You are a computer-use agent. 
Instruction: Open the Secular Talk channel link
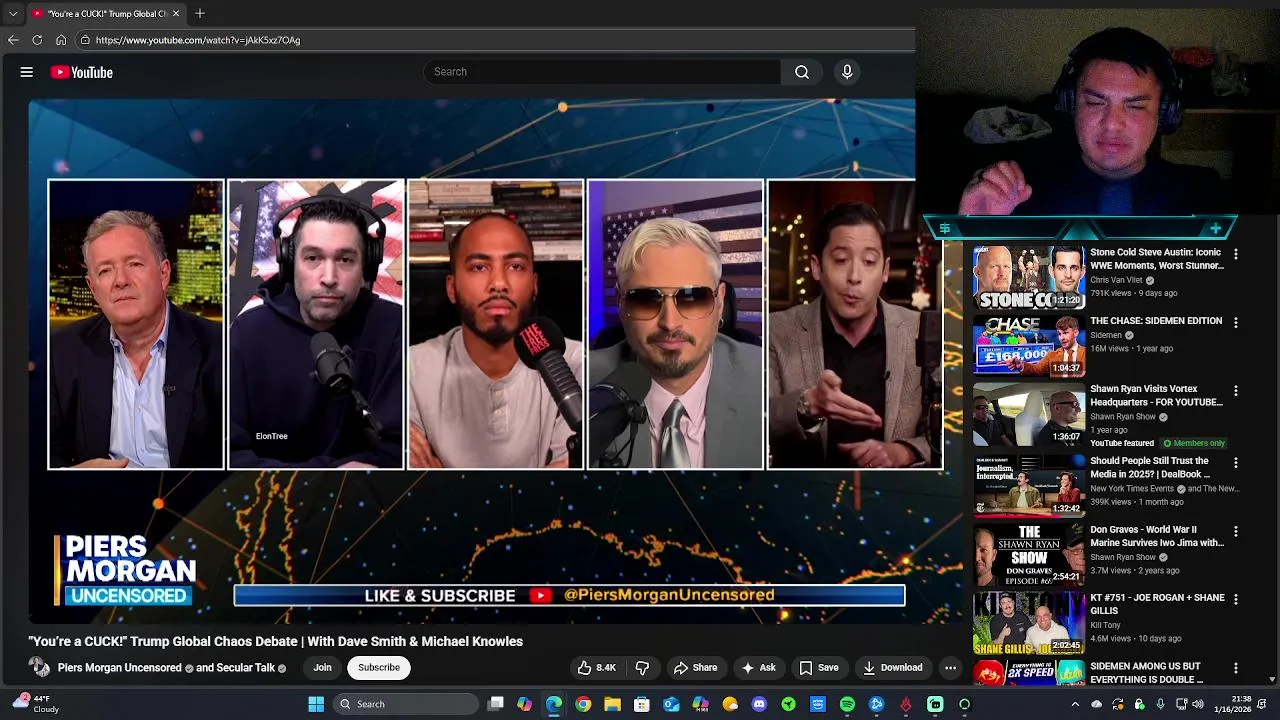point(245,667)
